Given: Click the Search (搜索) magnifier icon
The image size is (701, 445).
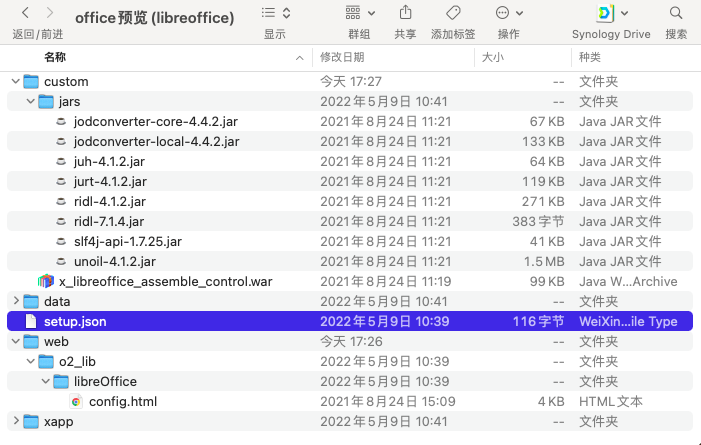Looking at the screenshot, I should pos(676,13).
